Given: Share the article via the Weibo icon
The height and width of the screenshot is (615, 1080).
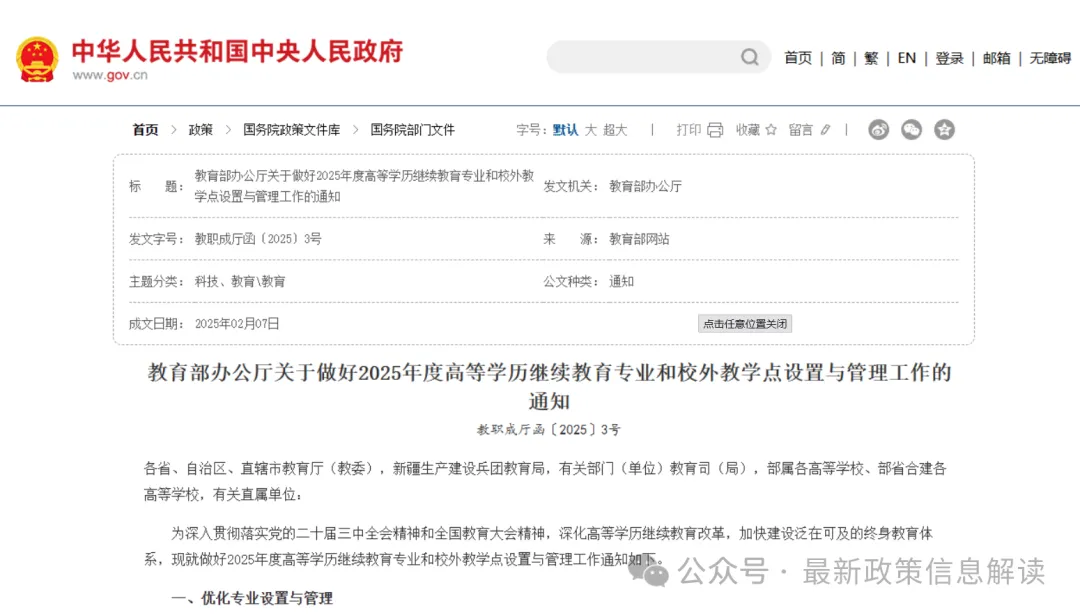Looking at the screenshot, I should click(x=878, y=129).
